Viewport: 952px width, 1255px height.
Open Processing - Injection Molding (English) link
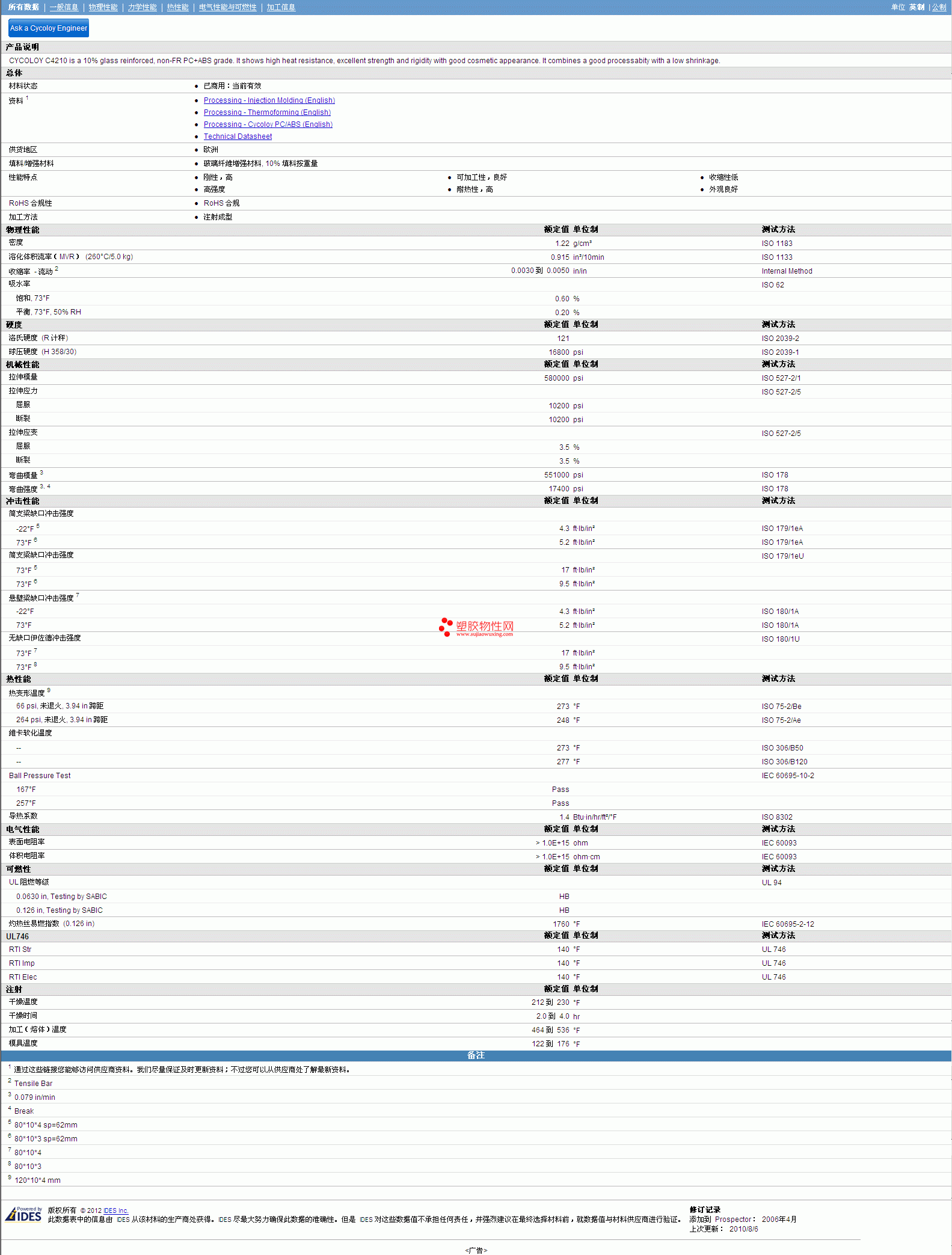pos(269,100)
